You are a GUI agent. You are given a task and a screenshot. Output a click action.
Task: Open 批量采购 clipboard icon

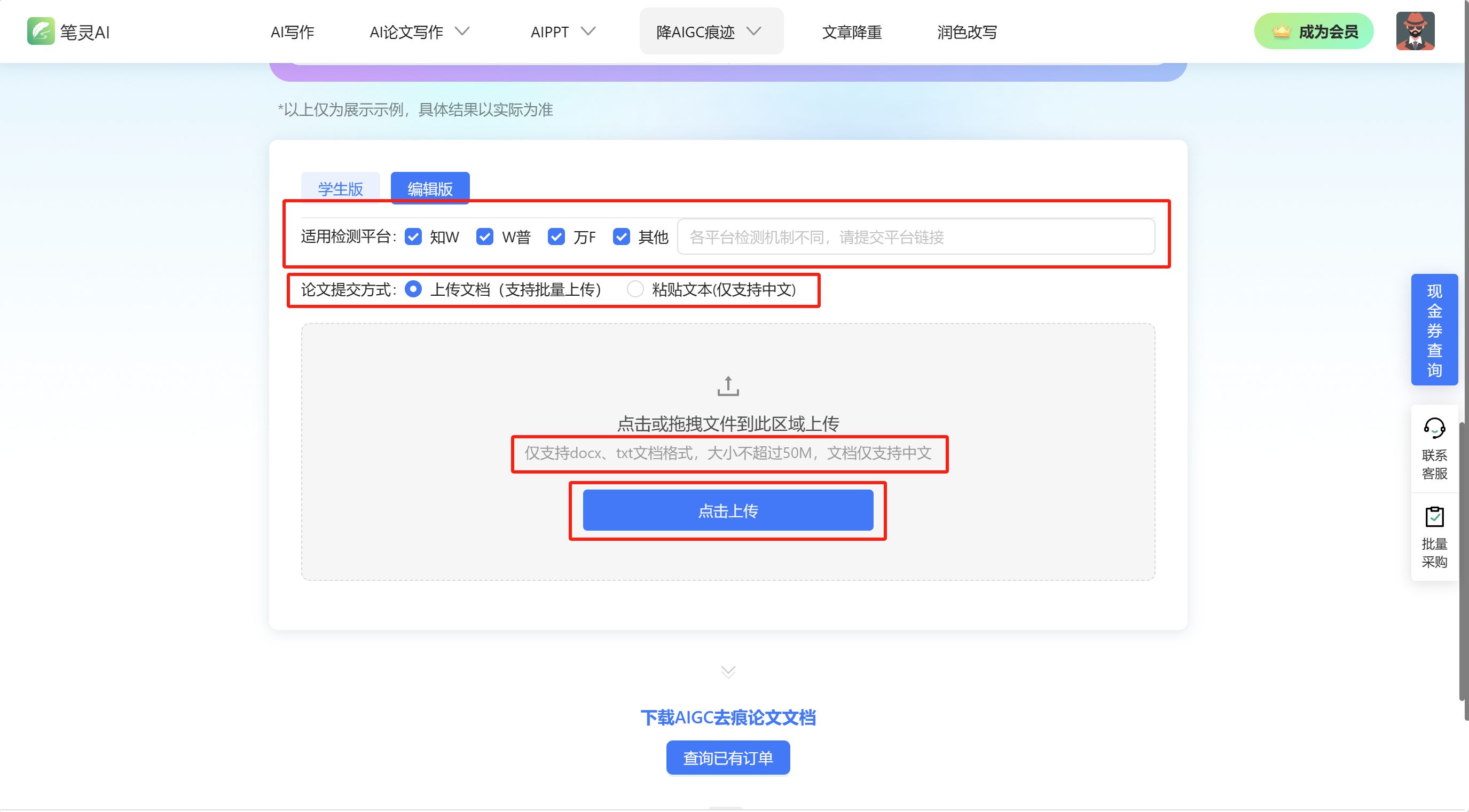[x=1434, y=517]
